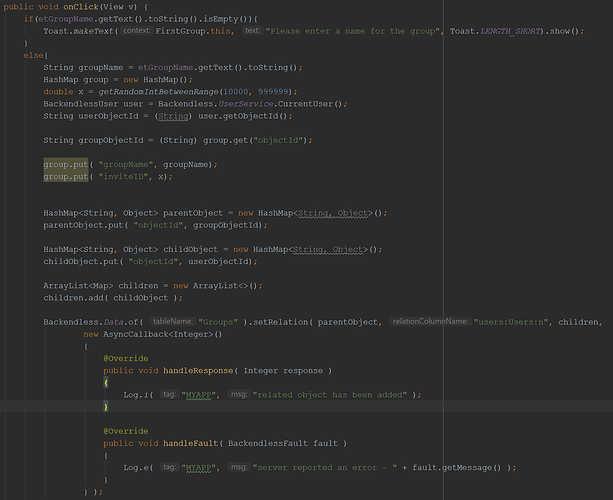Click the relationColumnName: parameter hint
This screenshot has height=500, width=613.
click(430, 321)
